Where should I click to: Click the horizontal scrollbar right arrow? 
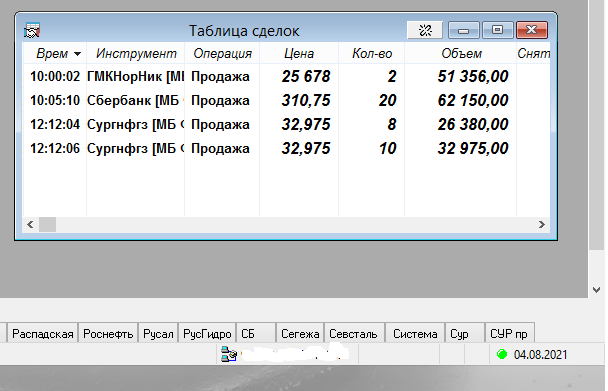tap(542, 225)
